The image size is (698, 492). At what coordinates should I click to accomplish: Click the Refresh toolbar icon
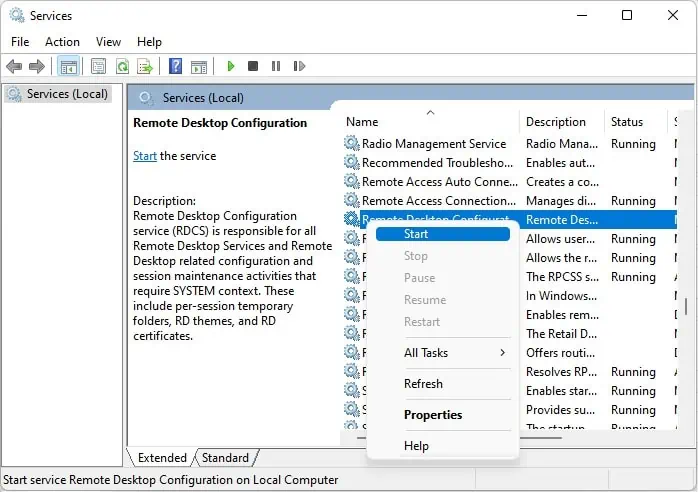[x=122, y=67]
